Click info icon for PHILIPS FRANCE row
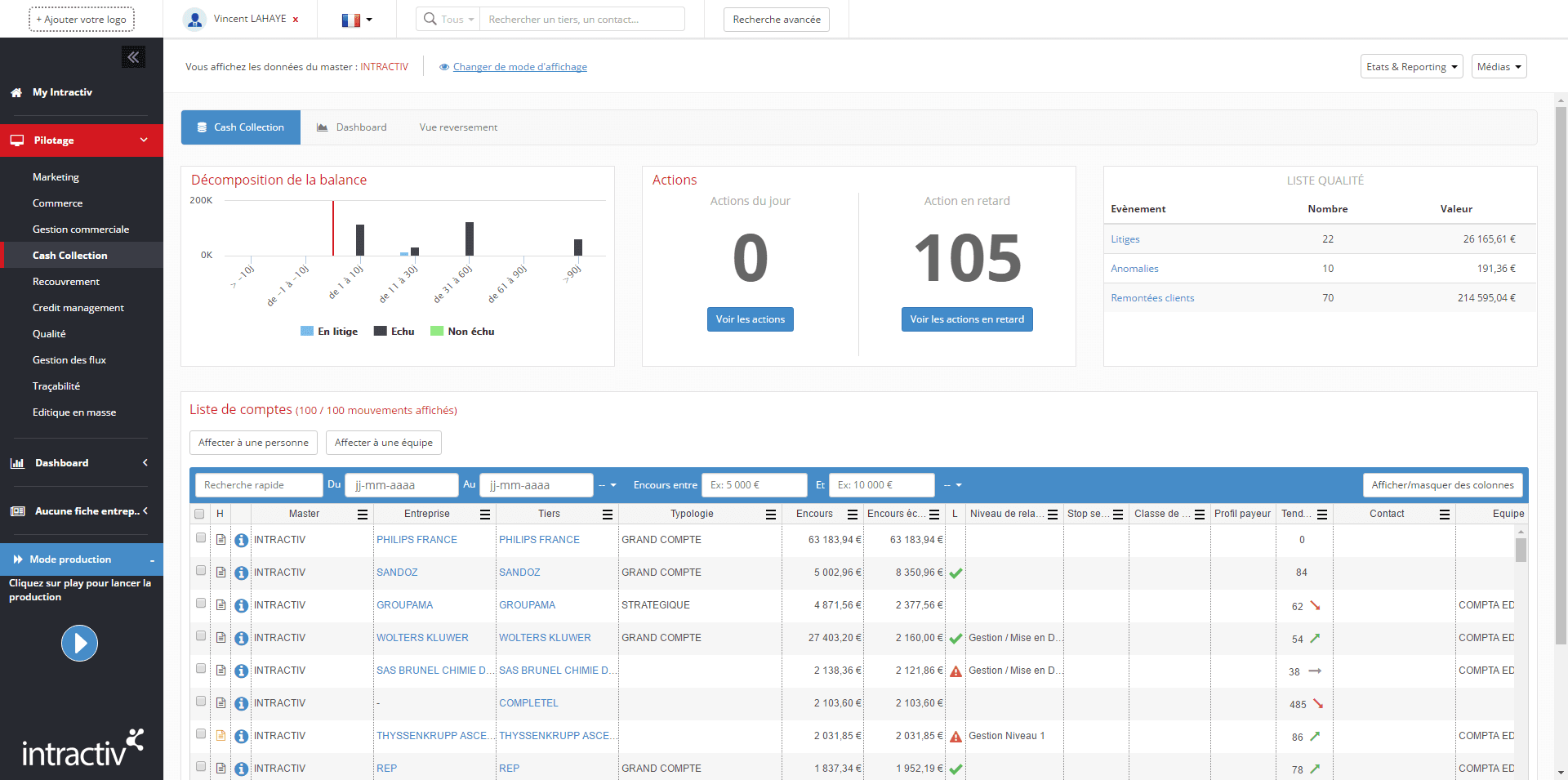The width and height of the screenshot is (1568, 780). coord(241,540)
